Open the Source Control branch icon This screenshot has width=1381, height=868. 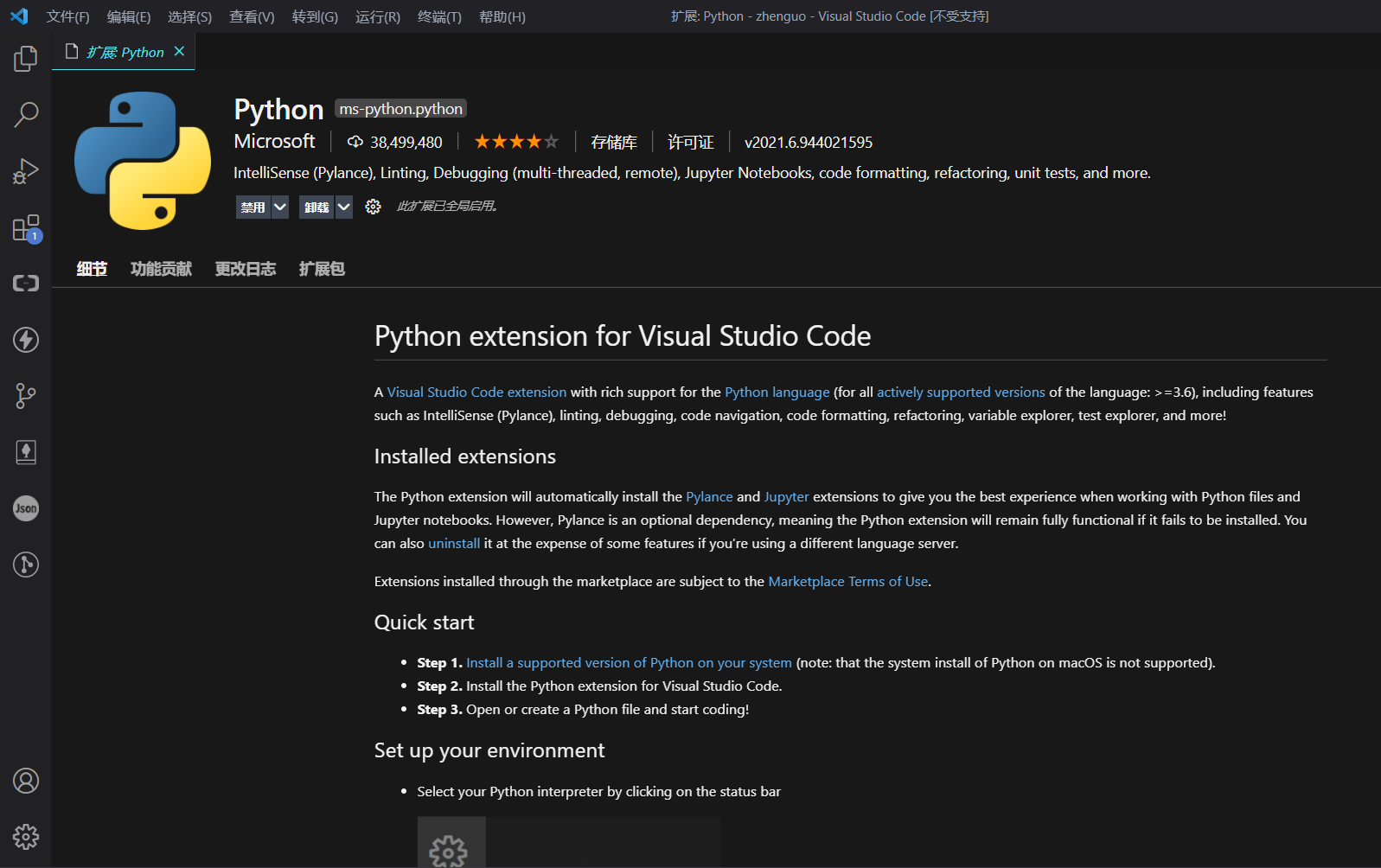click(26, 396)
